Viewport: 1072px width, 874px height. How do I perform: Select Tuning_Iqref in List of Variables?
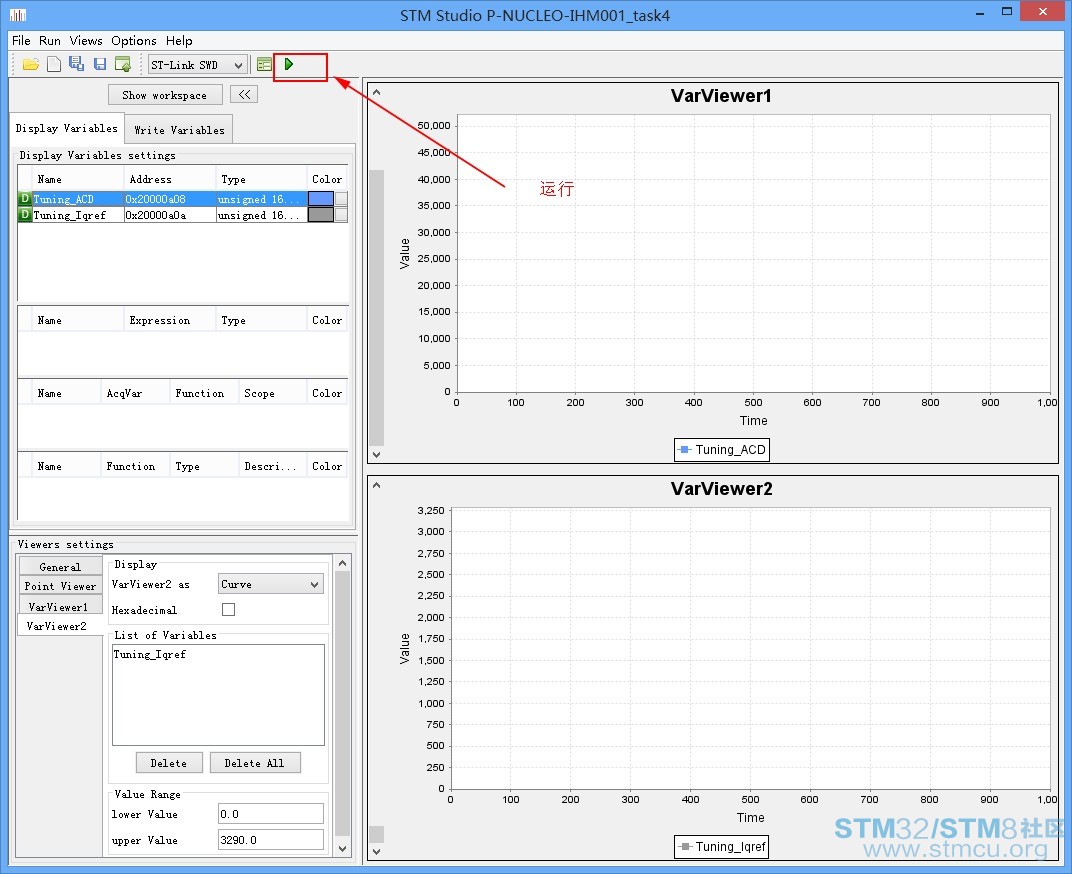pyautogui.click(x=150, y=654)
